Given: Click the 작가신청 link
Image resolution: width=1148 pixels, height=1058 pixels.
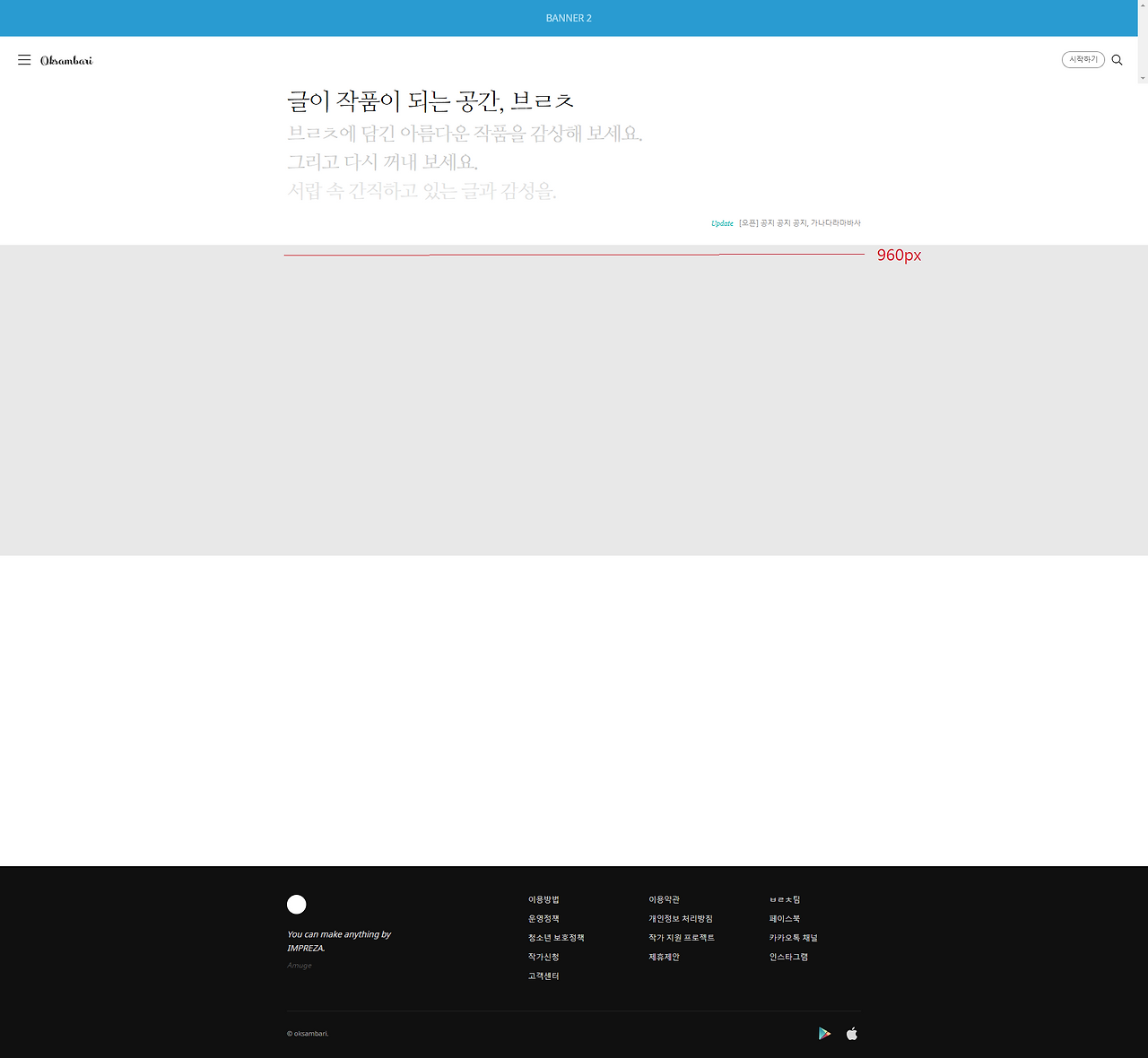Looking at the screenshot, I should 544,956.
